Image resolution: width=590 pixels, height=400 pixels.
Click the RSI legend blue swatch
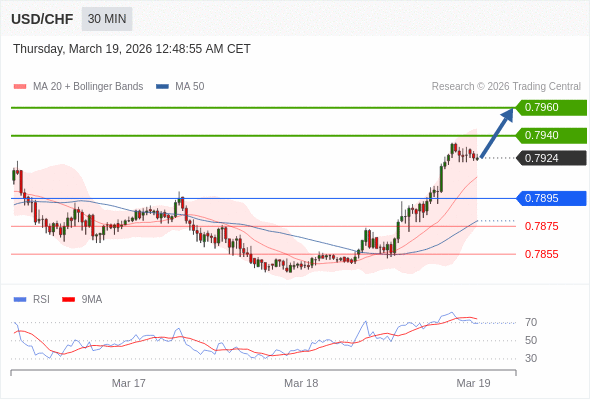pos(20,300)
